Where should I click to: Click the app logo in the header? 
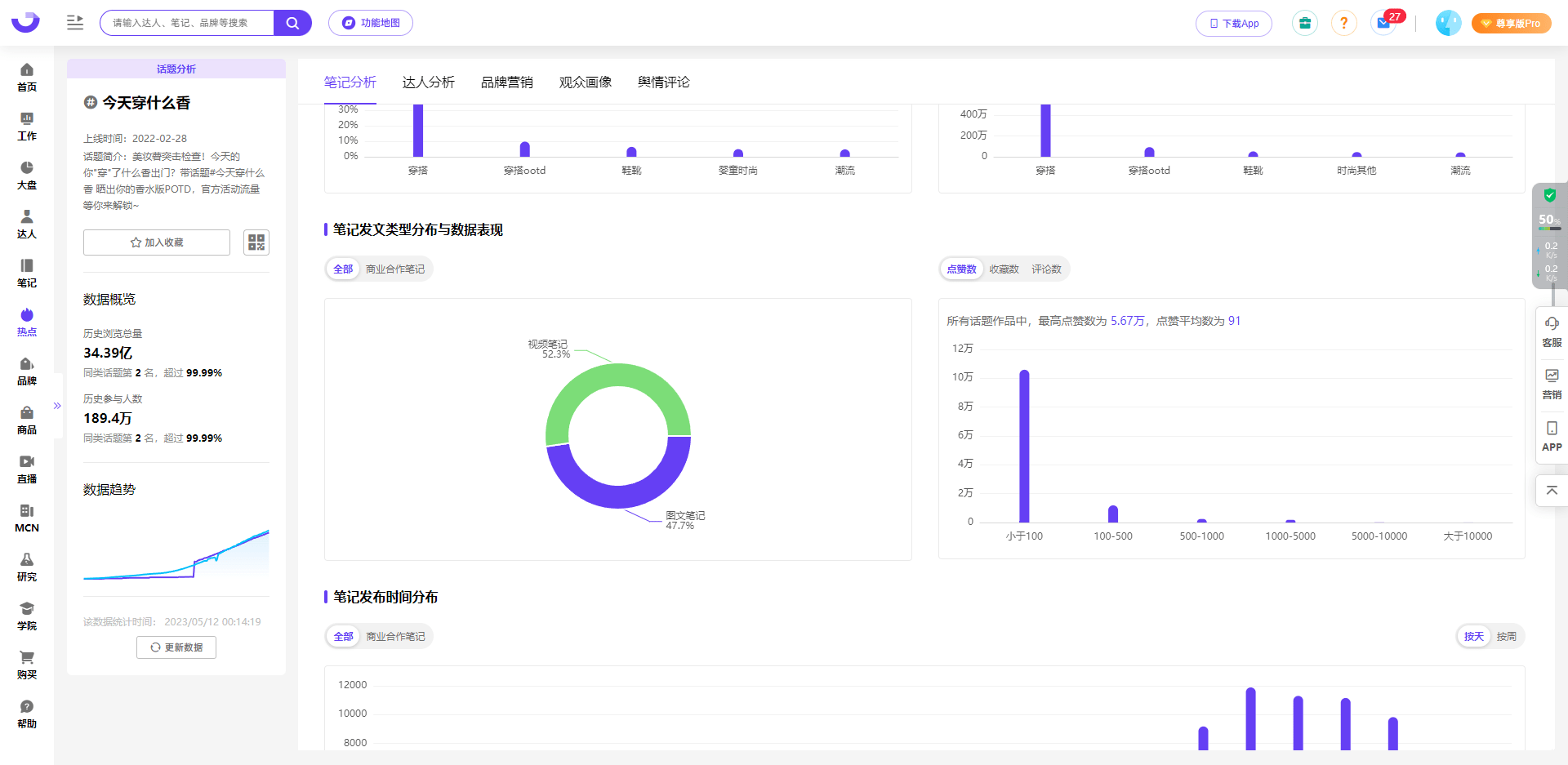(25, 22)
